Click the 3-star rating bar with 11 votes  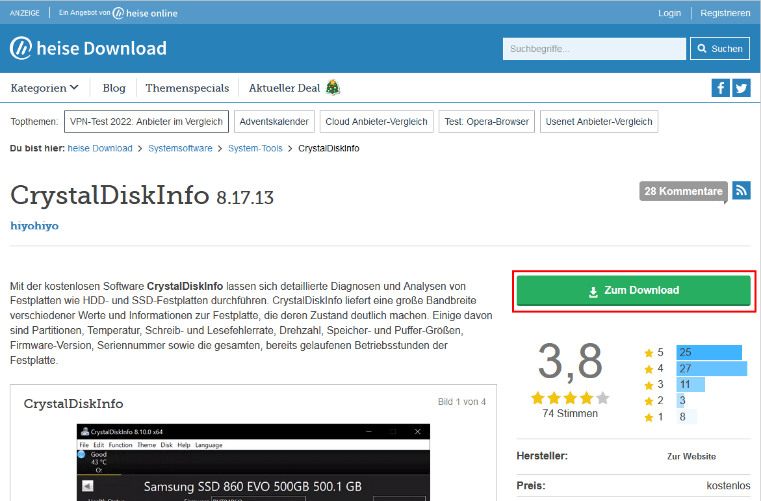point(691,384)
